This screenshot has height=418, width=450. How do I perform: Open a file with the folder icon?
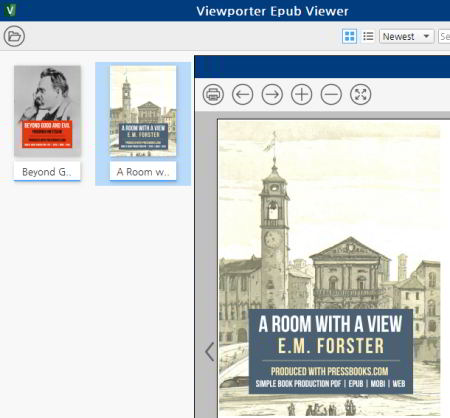point(14,36)
